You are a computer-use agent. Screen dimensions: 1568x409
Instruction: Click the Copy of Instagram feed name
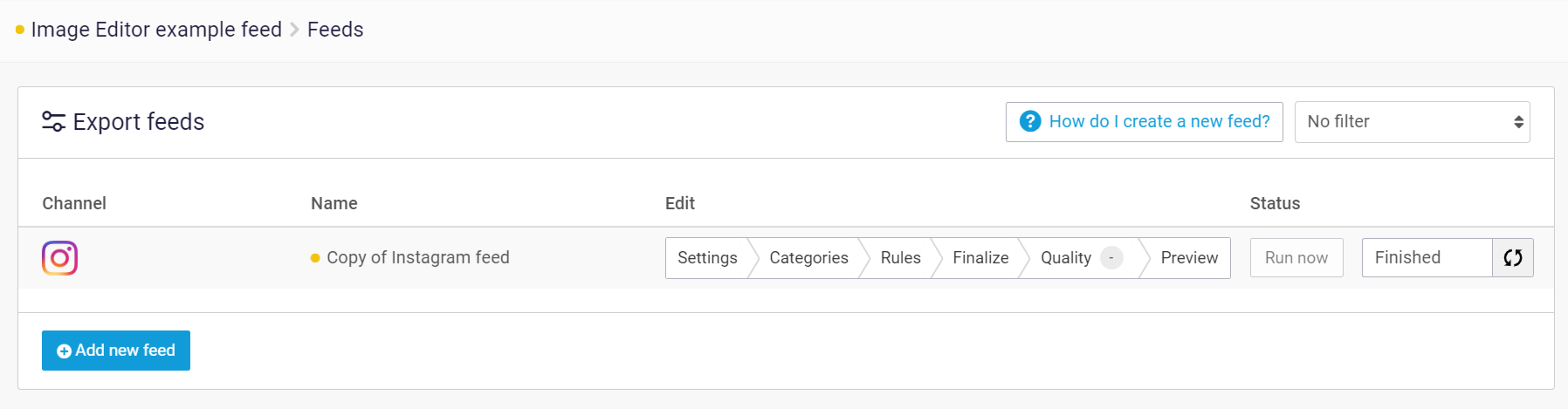pyautogui.click(x=417, y=258)
